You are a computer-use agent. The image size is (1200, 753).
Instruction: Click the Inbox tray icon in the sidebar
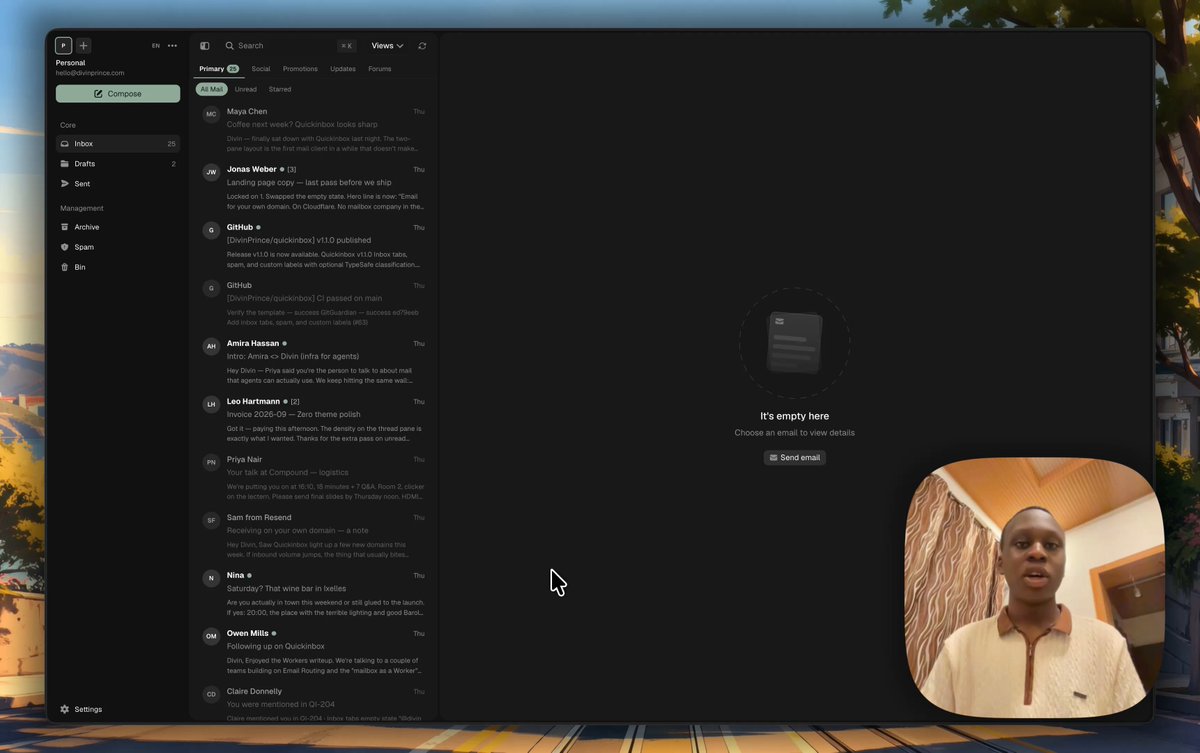coord(65,144)
